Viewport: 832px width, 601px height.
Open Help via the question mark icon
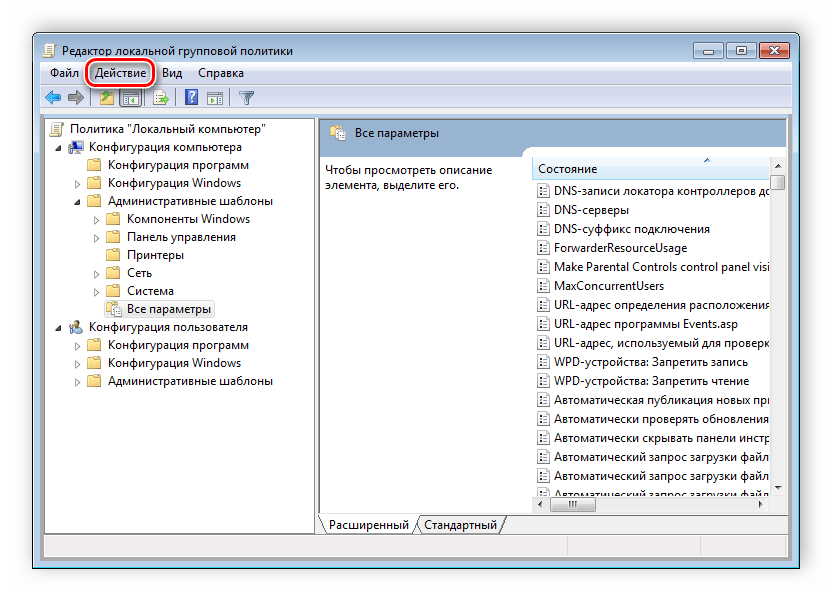(191, 98)
